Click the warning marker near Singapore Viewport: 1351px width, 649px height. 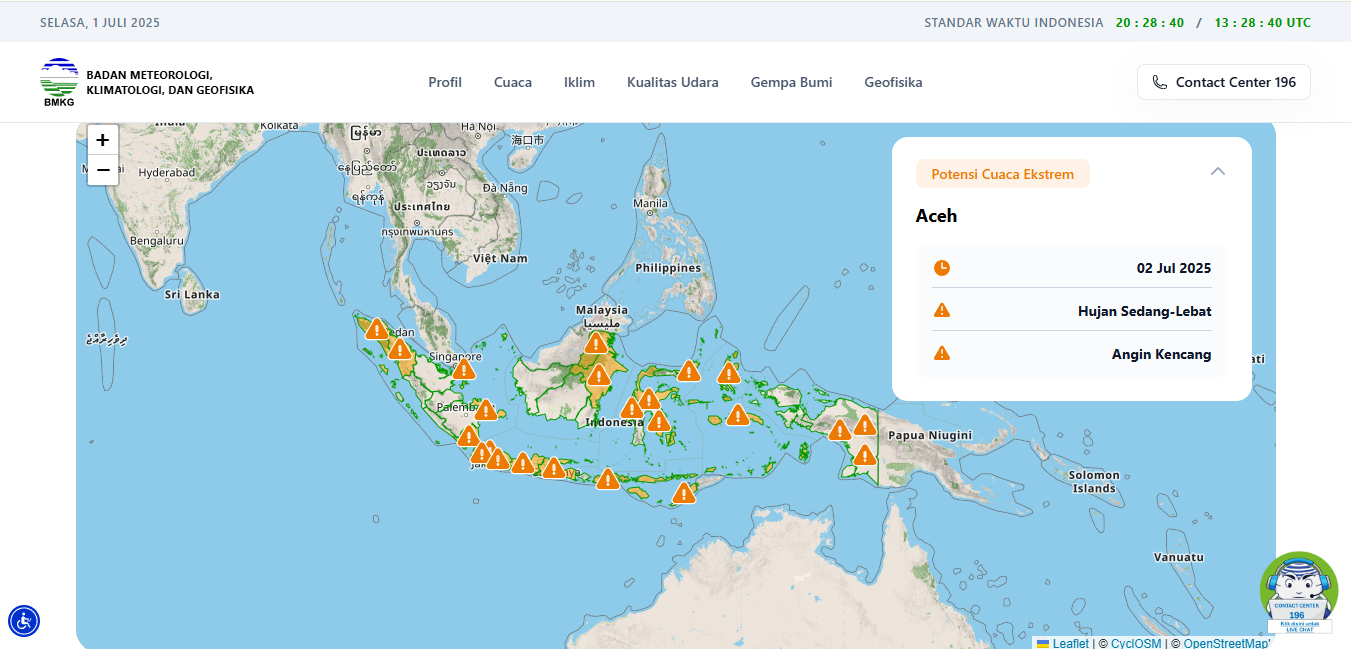[x=463, y=369]
